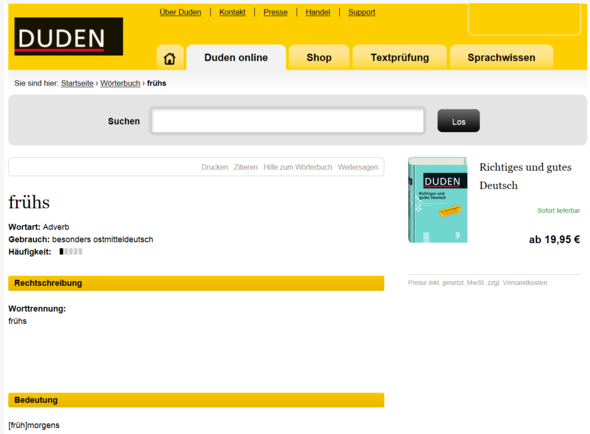The width and height of the screenshot is (590, 434).
Task: Click the frühs headword title
Action: [x=29, y=202]
